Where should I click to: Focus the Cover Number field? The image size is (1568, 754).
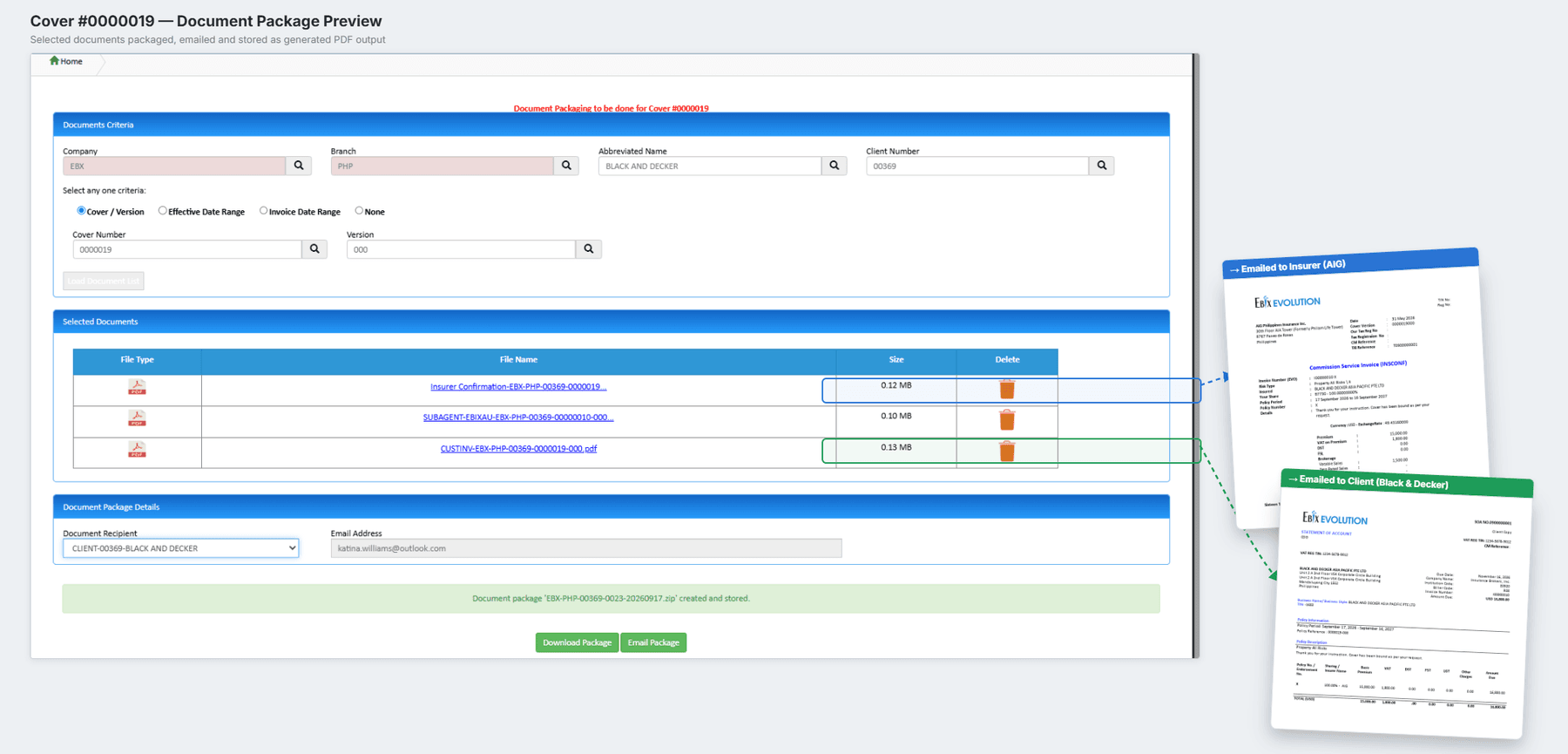point(187,249)
